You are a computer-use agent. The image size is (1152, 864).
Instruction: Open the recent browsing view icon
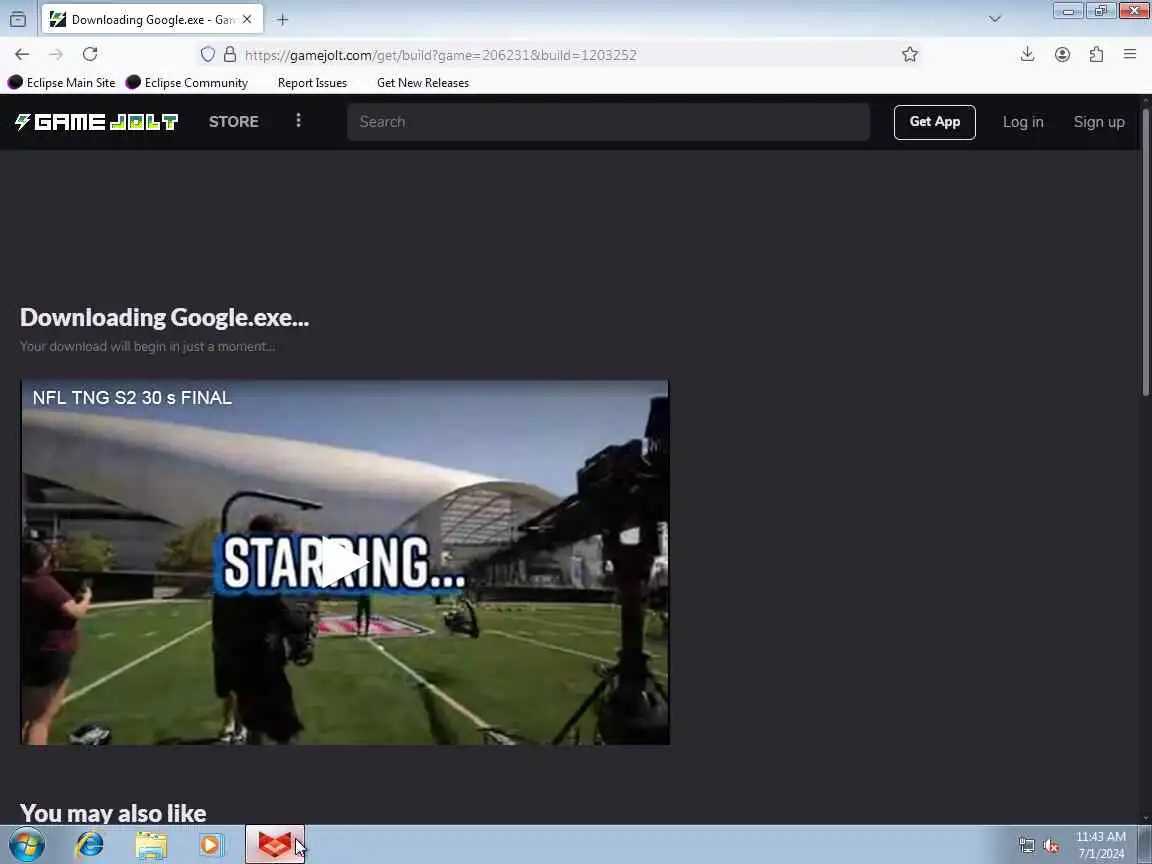18,20
